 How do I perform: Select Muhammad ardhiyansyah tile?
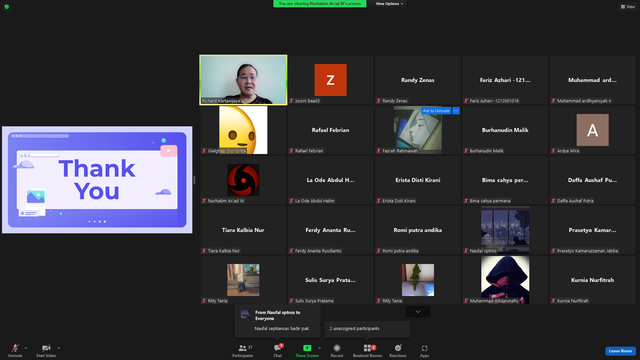[592, 80]
